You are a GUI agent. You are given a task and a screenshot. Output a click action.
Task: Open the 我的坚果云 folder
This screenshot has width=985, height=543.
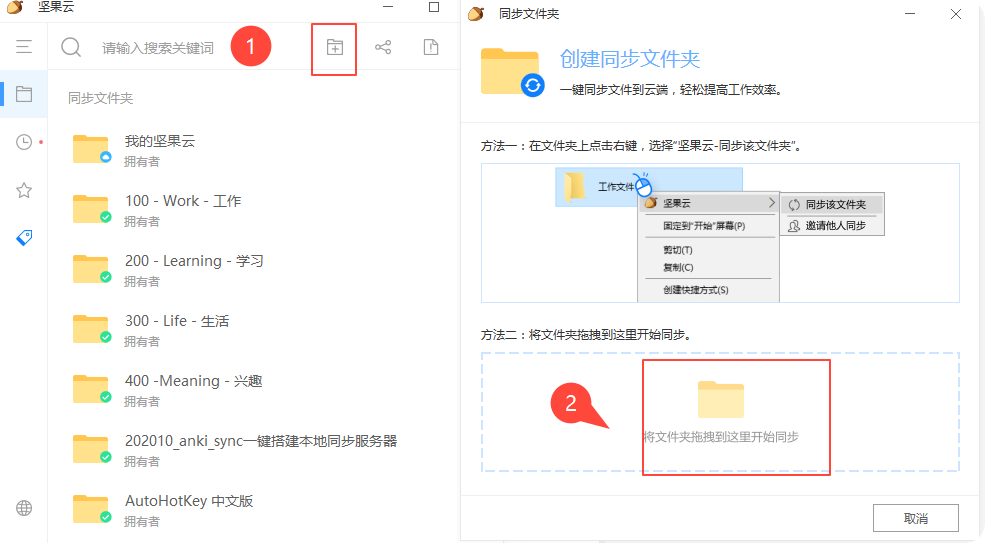254,150
